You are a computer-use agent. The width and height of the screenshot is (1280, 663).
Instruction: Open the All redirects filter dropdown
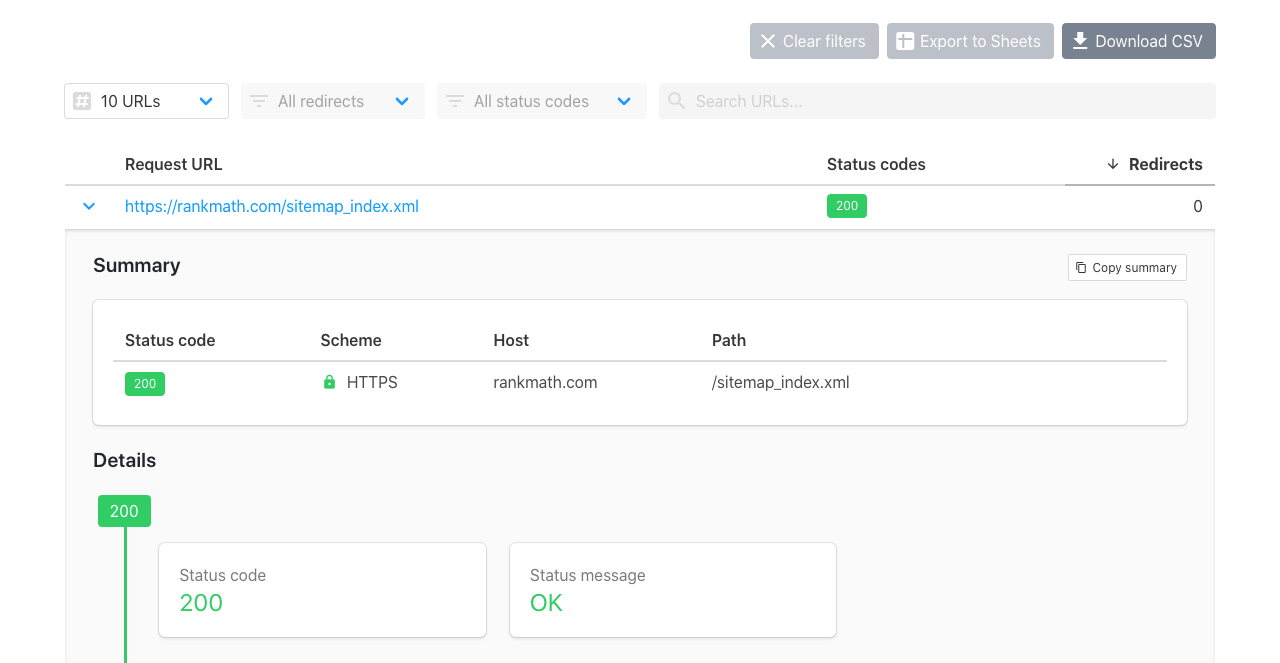tap(333, 101)
